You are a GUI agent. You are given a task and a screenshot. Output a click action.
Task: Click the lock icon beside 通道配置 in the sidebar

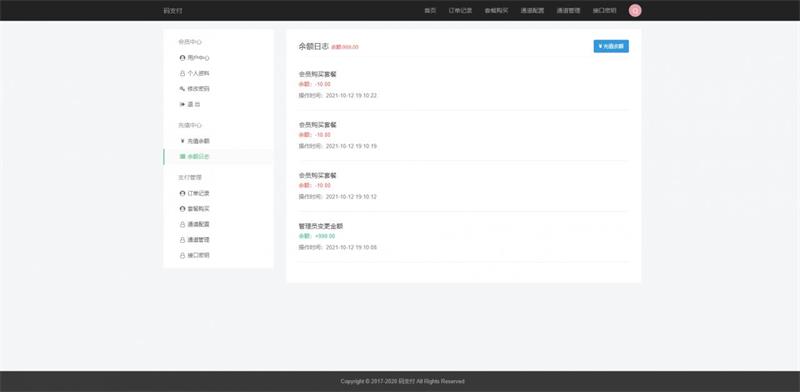[x=182, y=225]
